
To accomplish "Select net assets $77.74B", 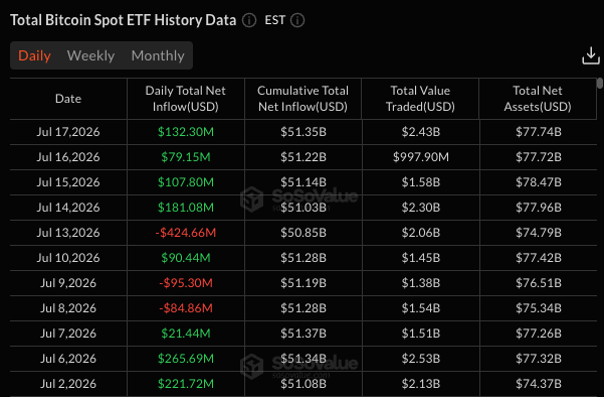I will [x=538, y=132].
